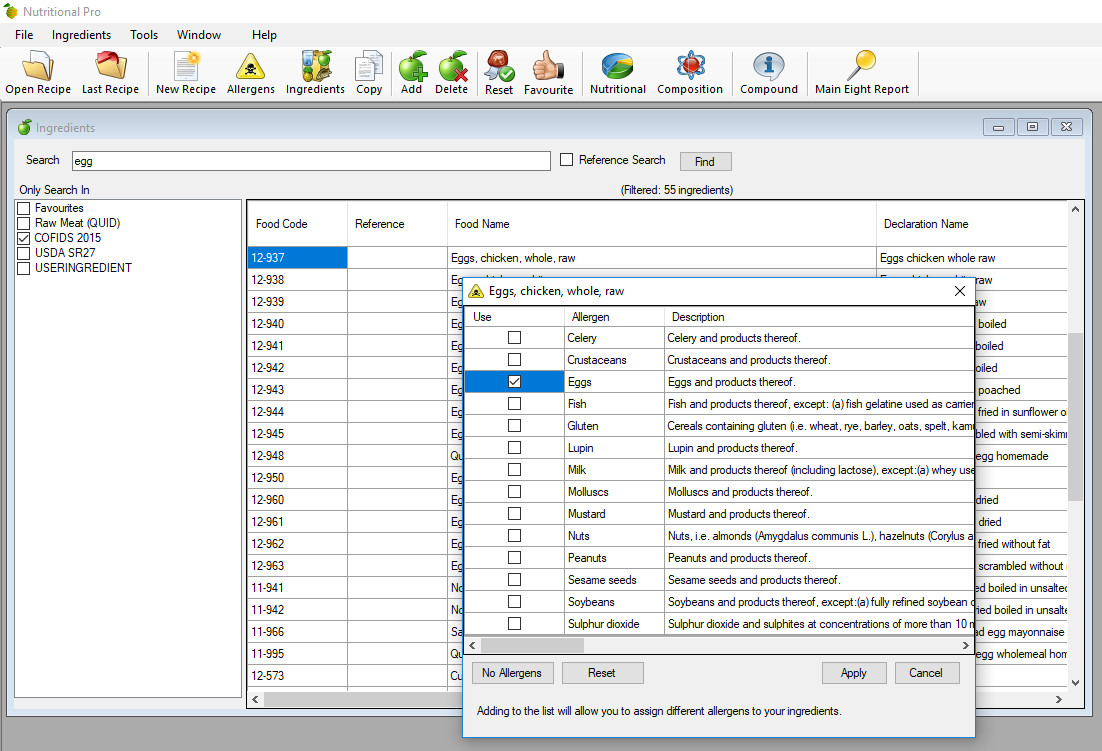Click the Find button
The image size is (1102, 751).
(x=705, y=162)
